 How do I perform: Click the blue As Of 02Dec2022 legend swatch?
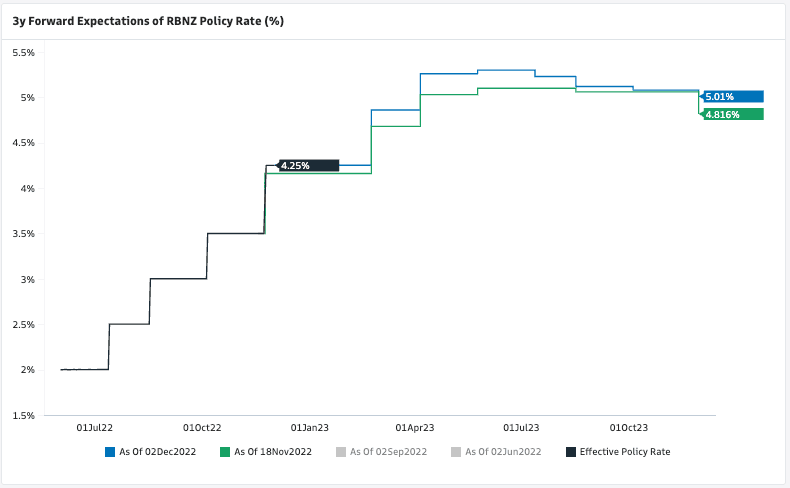pos(110,452)
